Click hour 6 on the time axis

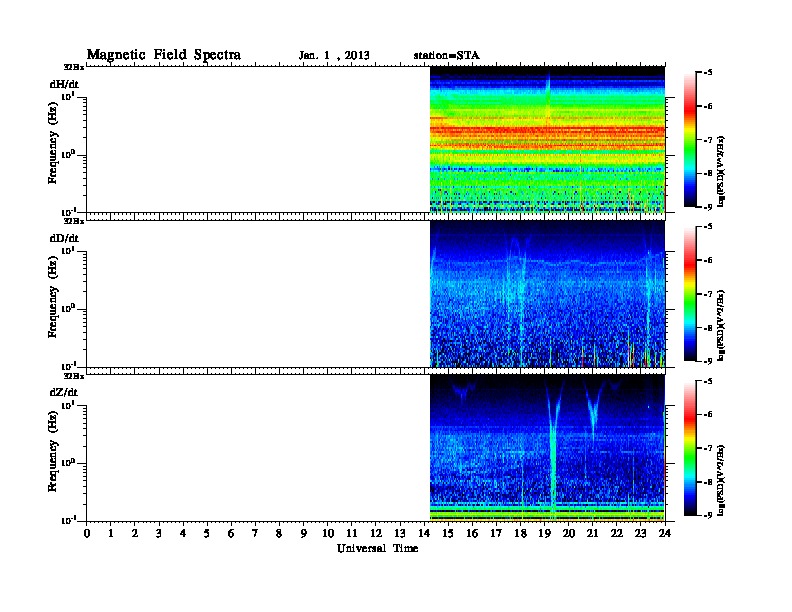[231, 534]
